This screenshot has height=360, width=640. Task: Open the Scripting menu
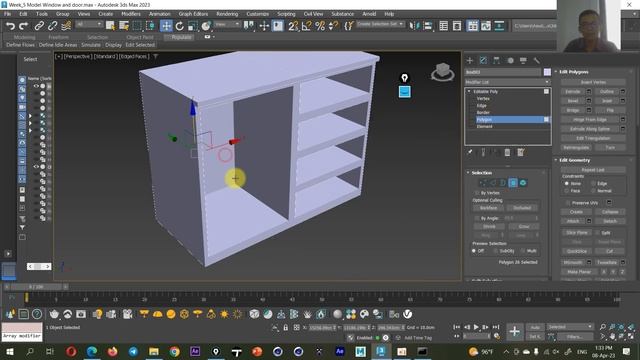tap(286, 14)
